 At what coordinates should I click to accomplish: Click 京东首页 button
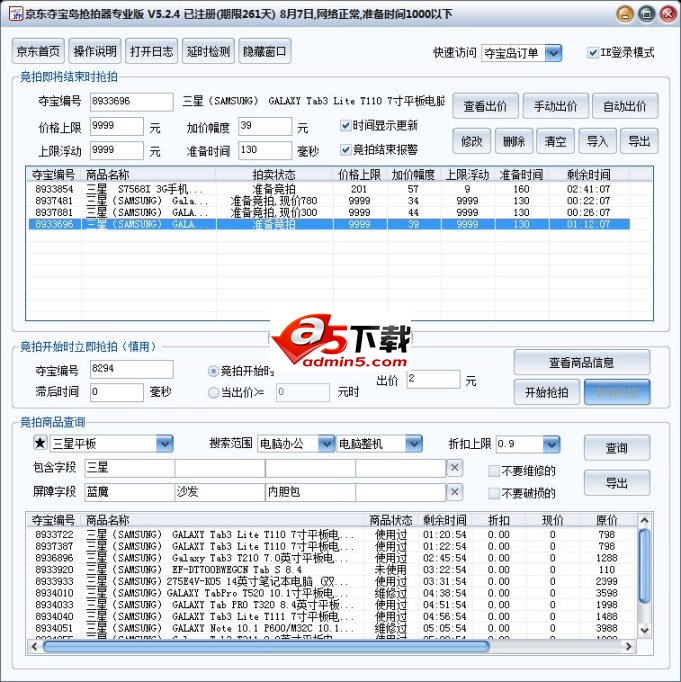pos(38,51)
